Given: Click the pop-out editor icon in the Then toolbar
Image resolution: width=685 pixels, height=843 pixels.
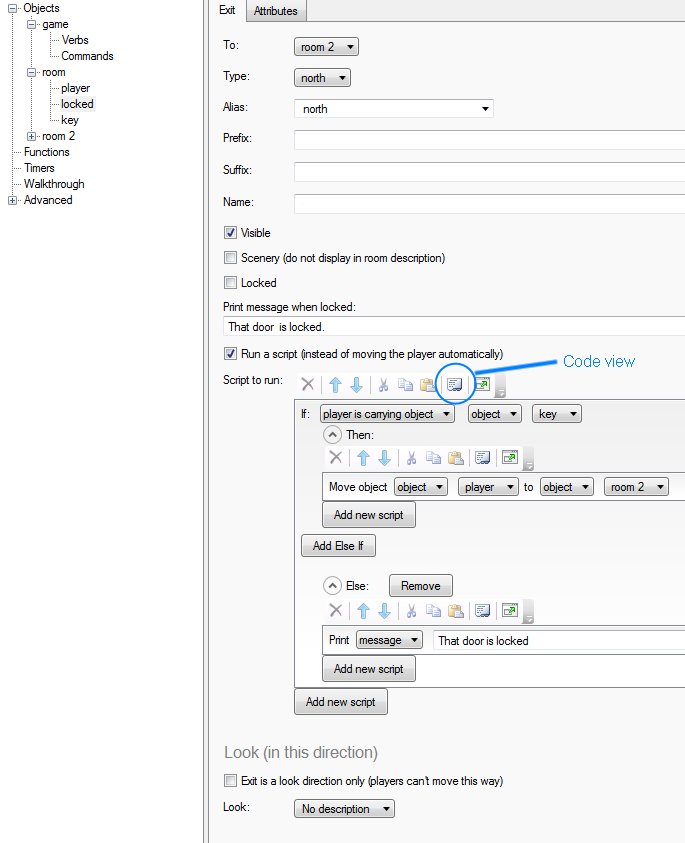Looking at the screenshot, I should click(x=510, y=457).
